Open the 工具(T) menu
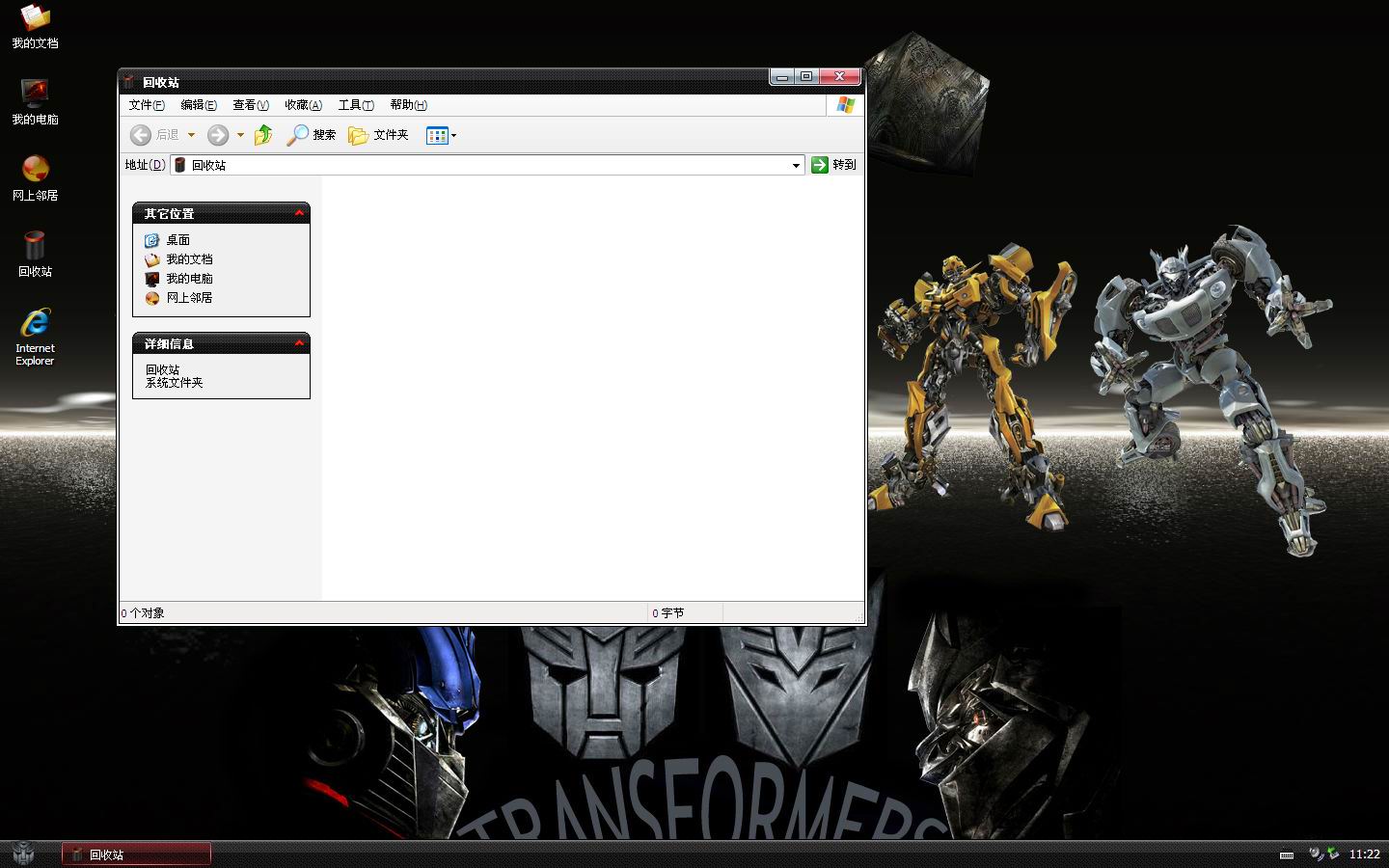This screenshot has width=1389, height=868. pos(356,105)
